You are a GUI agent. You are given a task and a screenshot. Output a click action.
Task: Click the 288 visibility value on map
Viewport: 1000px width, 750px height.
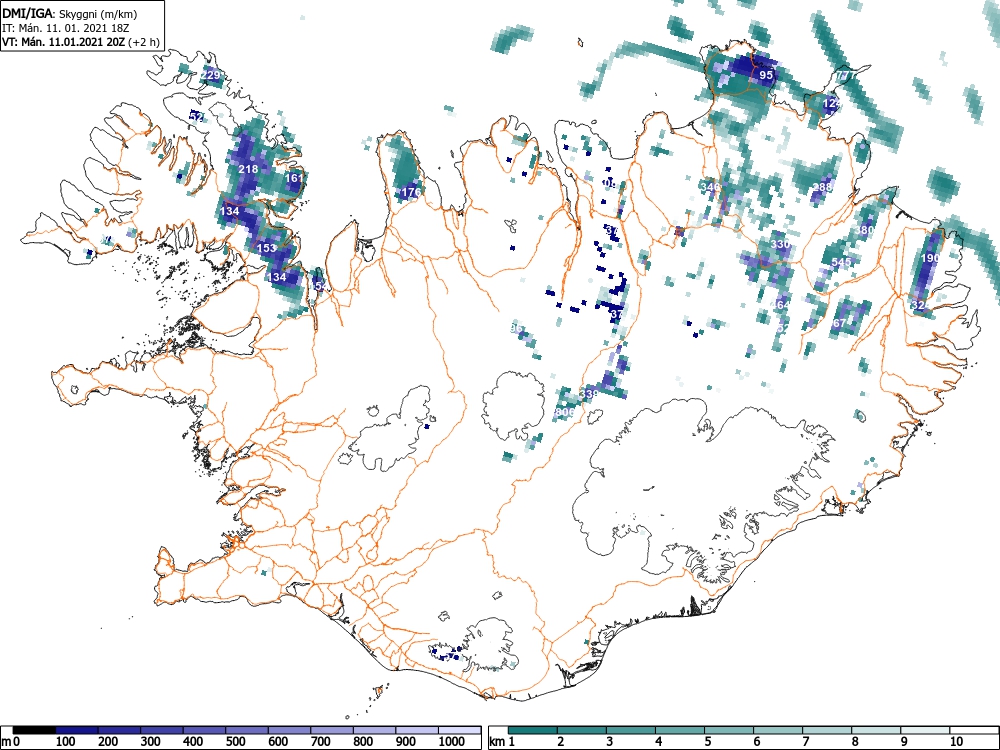point(822,187)
